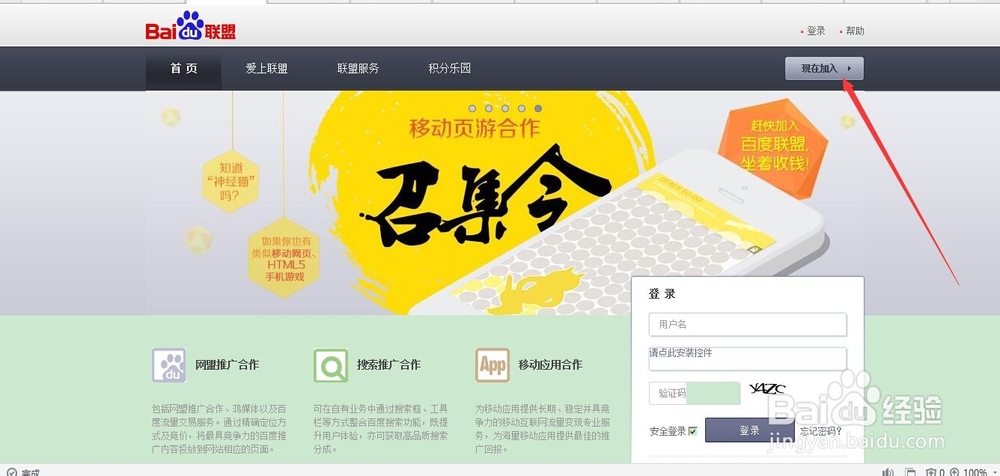Click the 网盟推广合作 heading

[x=227, y=365]
